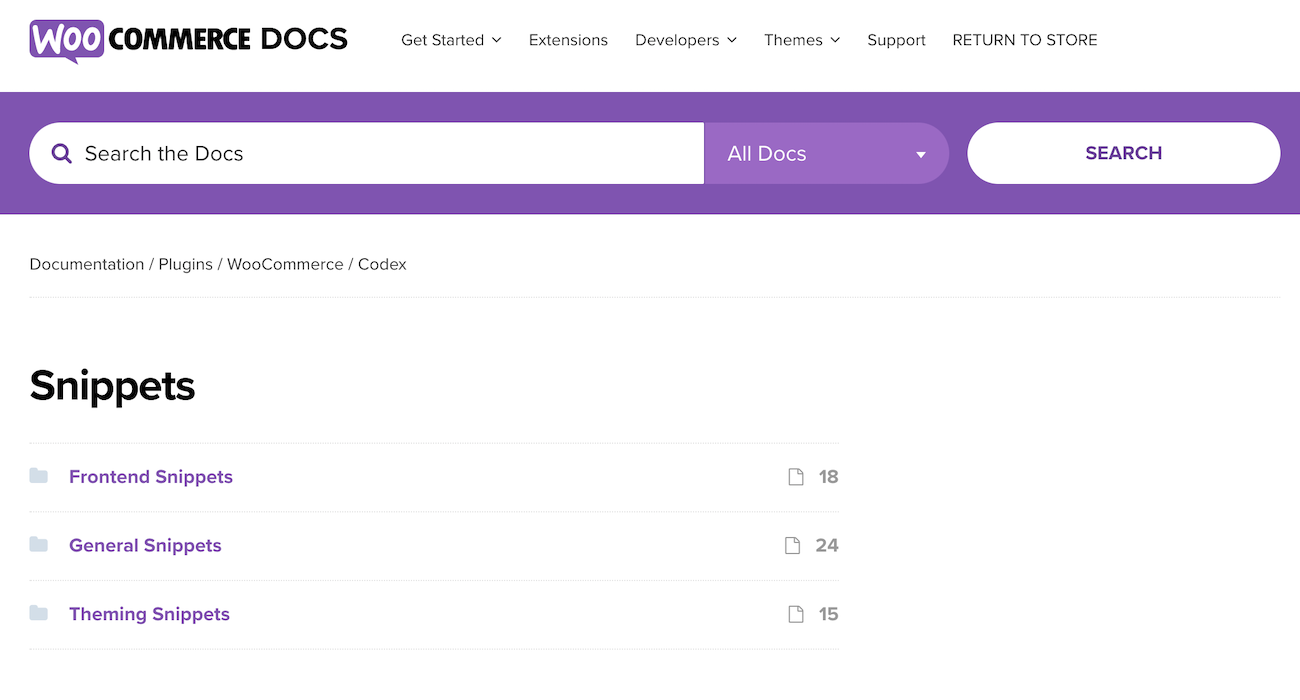1300x700 pixels.
Task: Click the folder icon beside Theming Snippets
Action: coord(39,613)
